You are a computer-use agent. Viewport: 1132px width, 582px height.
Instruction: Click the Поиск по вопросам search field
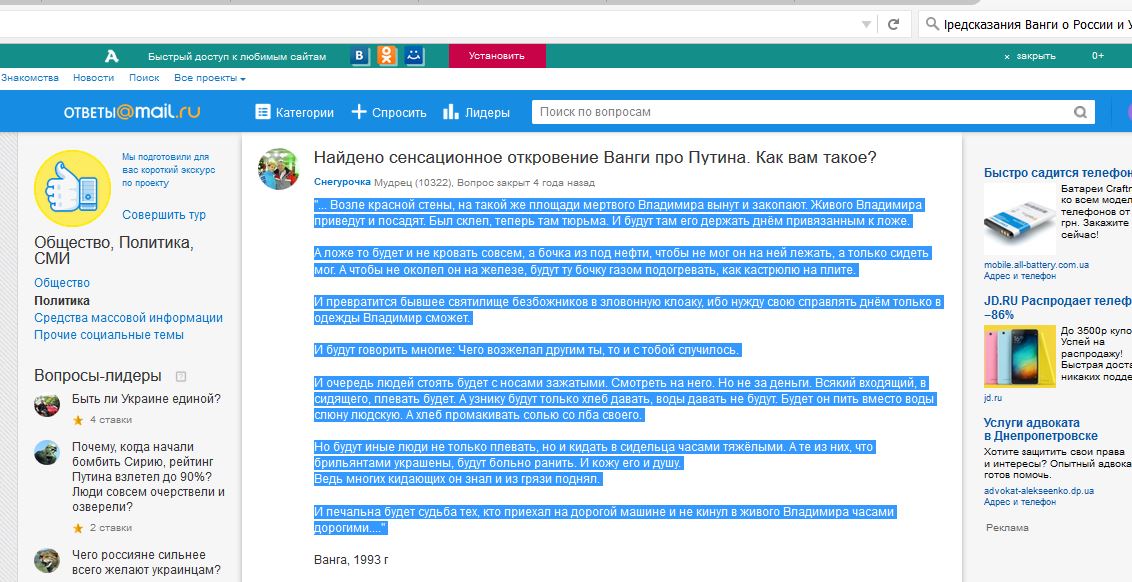[800, 112]
